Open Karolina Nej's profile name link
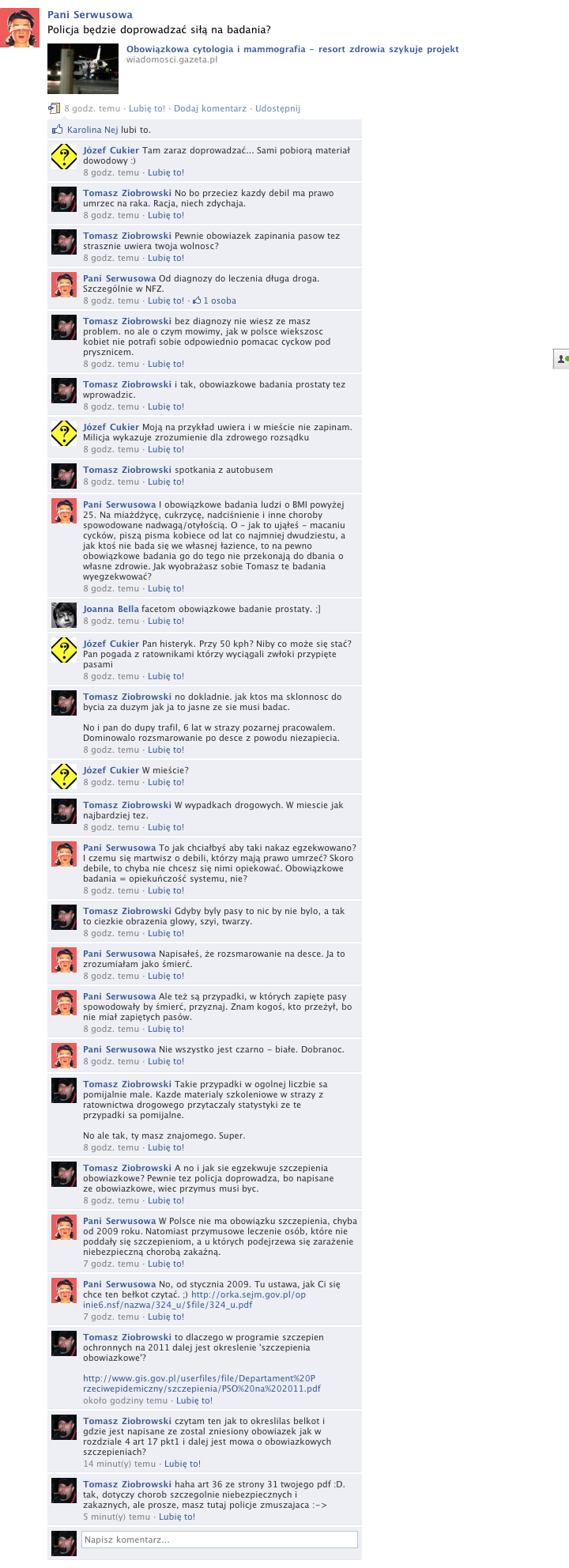 click(92, 130)
